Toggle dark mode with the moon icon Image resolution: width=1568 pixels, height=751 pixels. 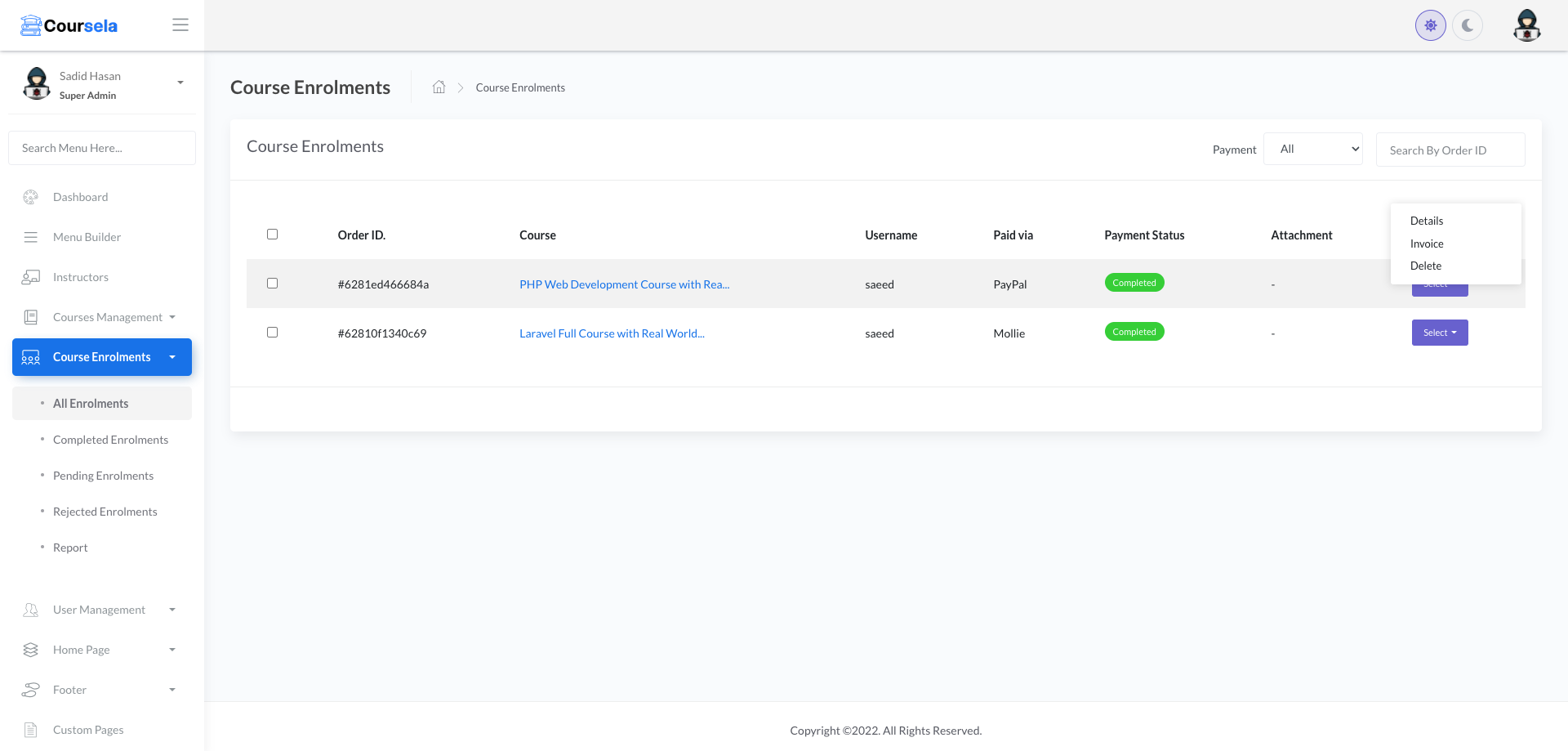click(x=1468, y=25)
